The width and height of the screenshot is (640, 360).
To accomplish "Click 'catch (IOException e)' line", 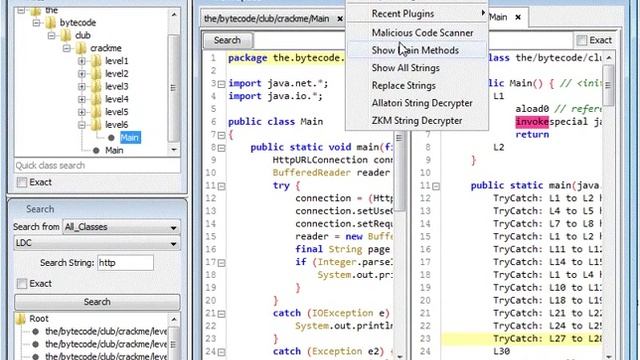I will pos(331,313).
